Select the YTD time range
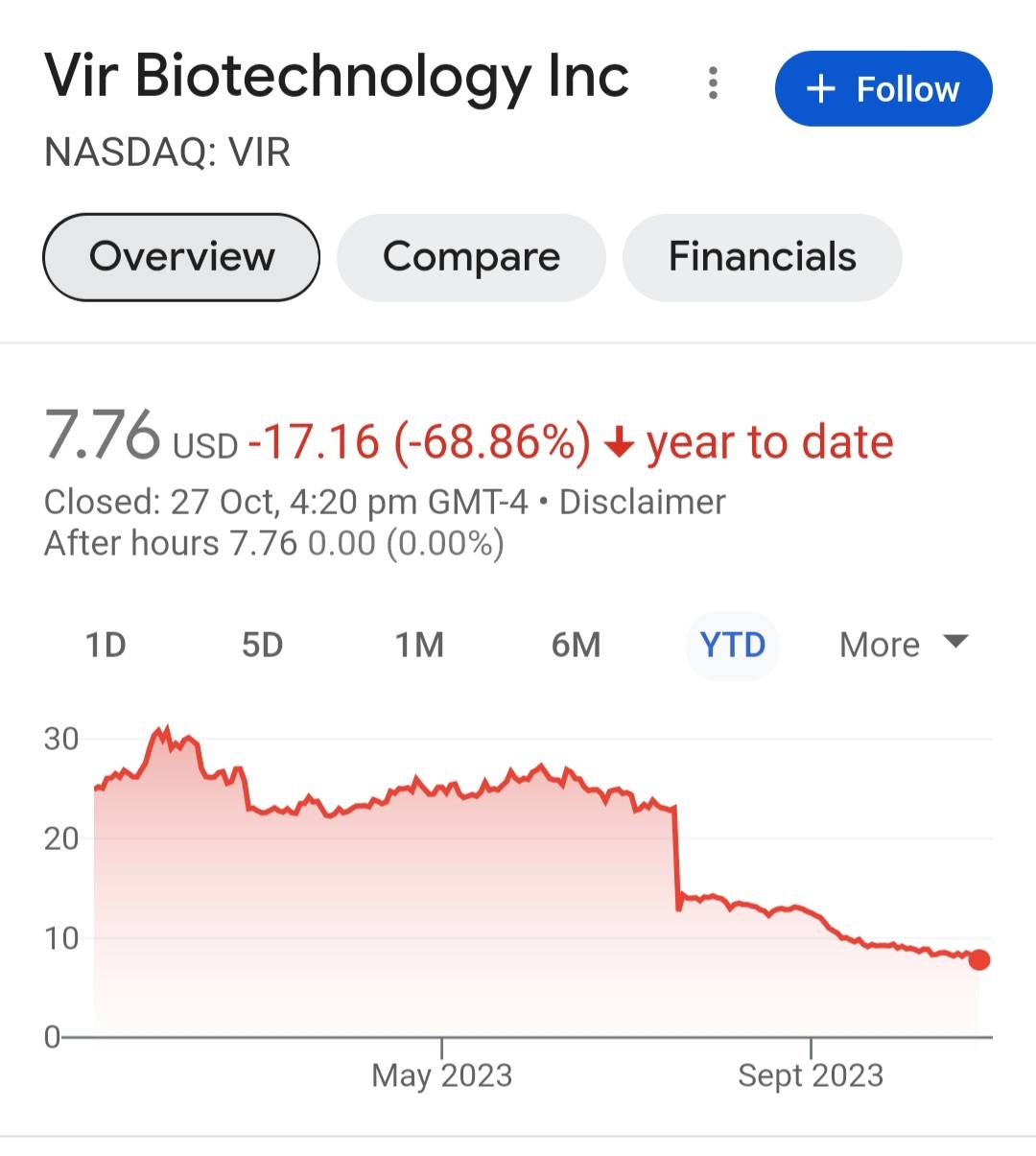Screen dimensions: 1036x1156 [x=733, y=646]
